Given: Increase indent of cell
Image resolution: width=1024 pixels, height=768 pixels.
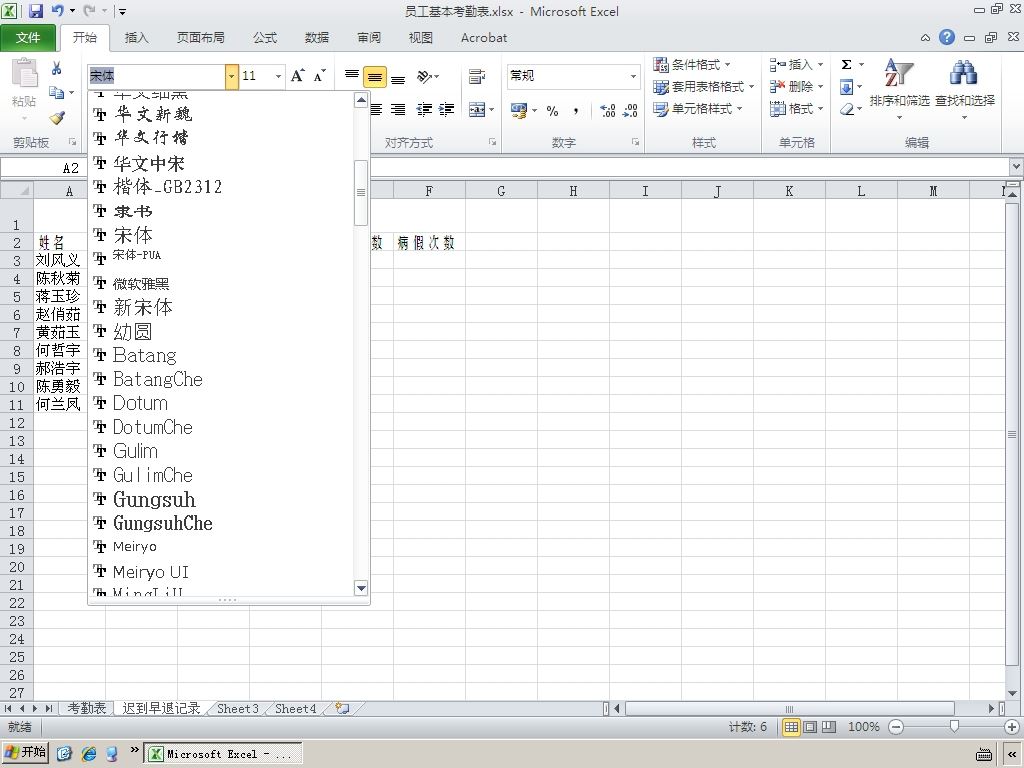Looking at the screenshot, I should coord(447,110).
